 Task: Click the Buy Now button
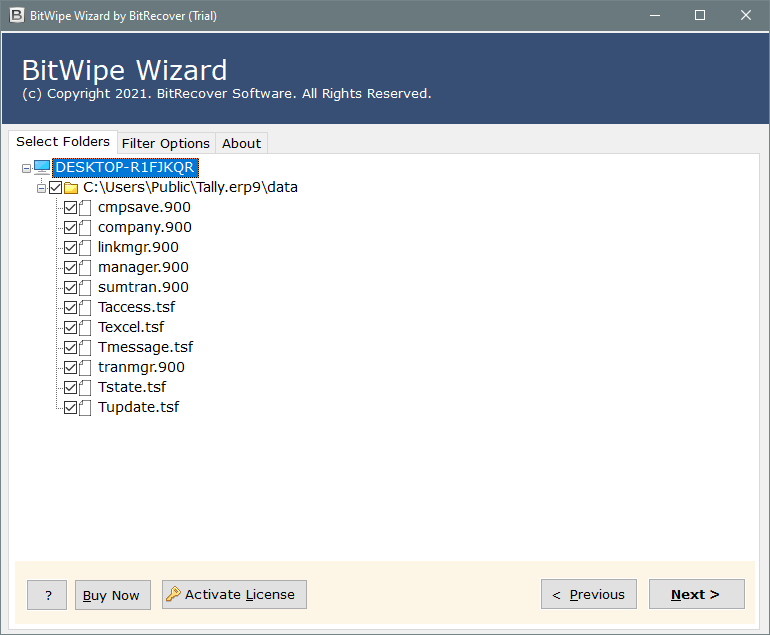click(112, 595)
